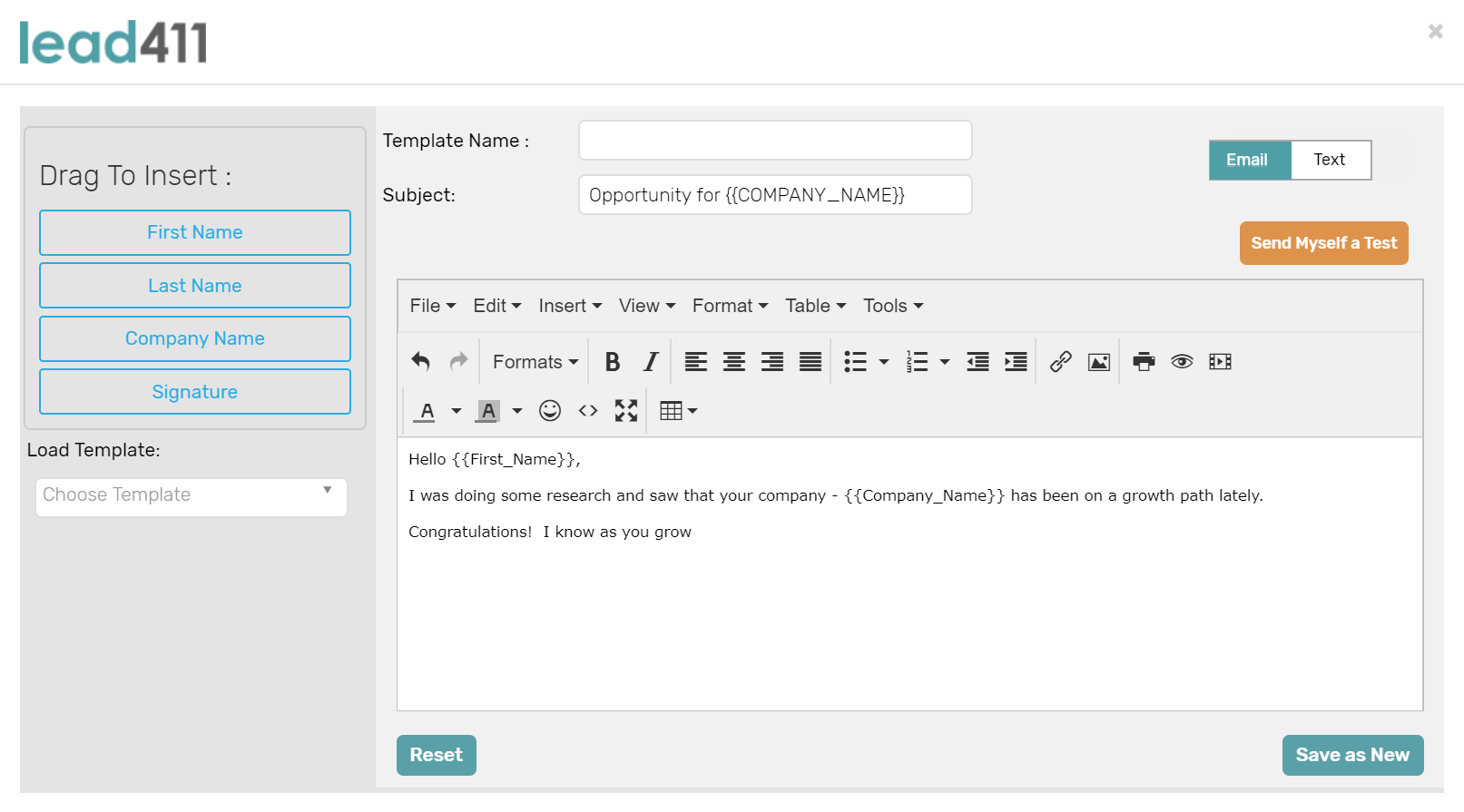1464x812 pixels.
Task: Switch editor to fullscreen
Action: click(x=626, y=411)
